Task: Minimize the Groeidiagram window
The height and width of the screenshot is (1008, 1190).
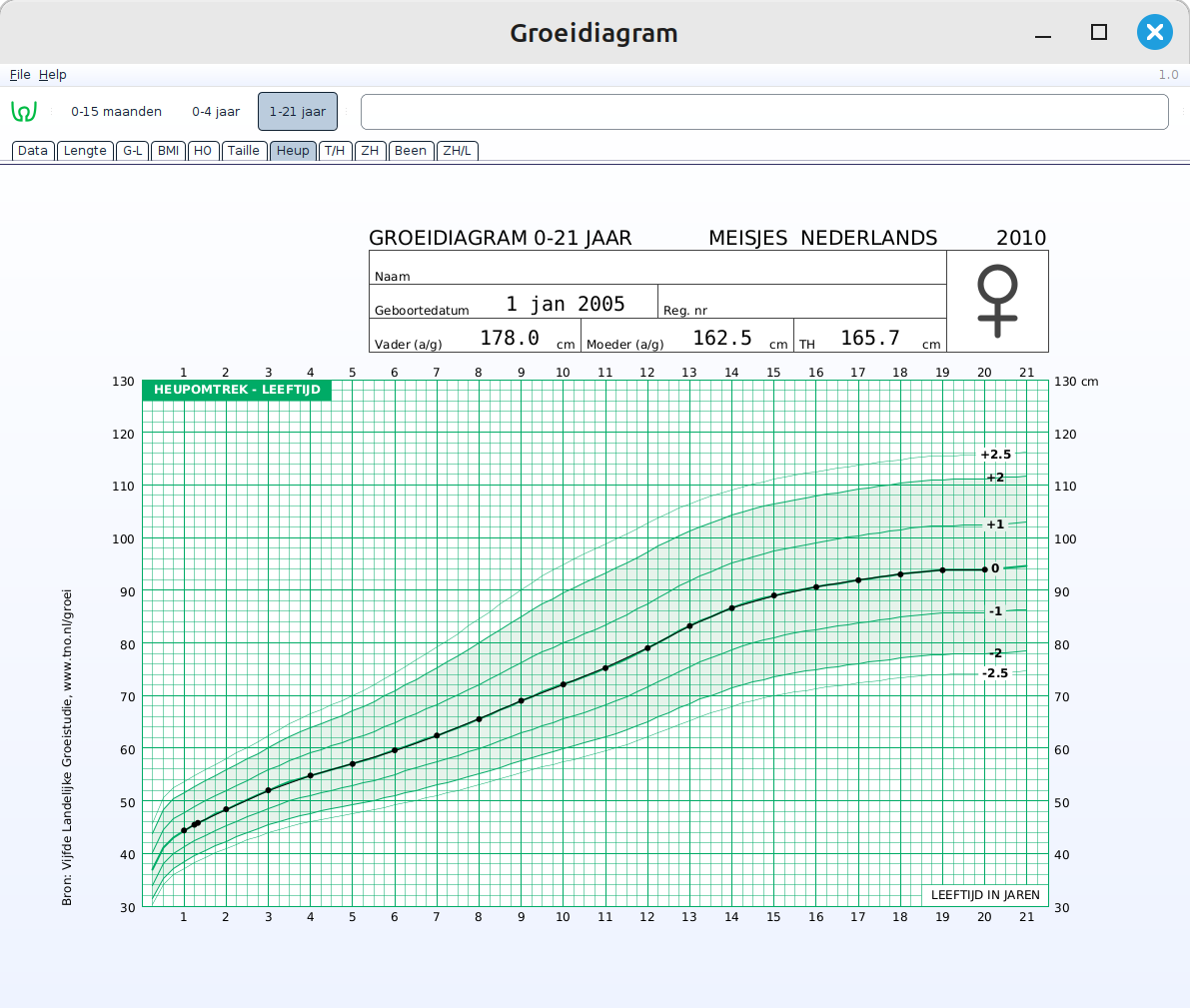Action: (x=1043, y=34)
